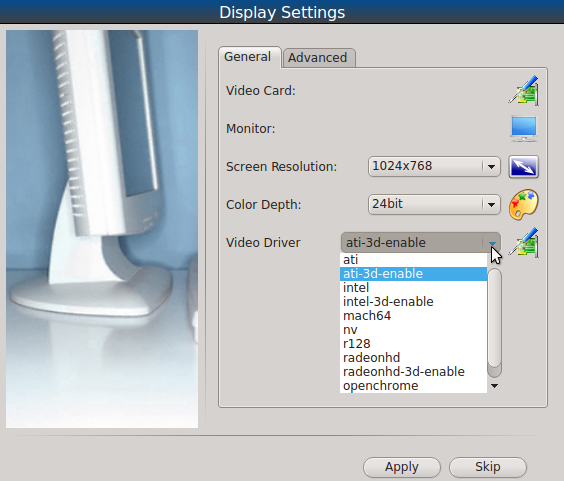Click the Color Depth palette icon
Screen dimensions: 564x481
524,204
